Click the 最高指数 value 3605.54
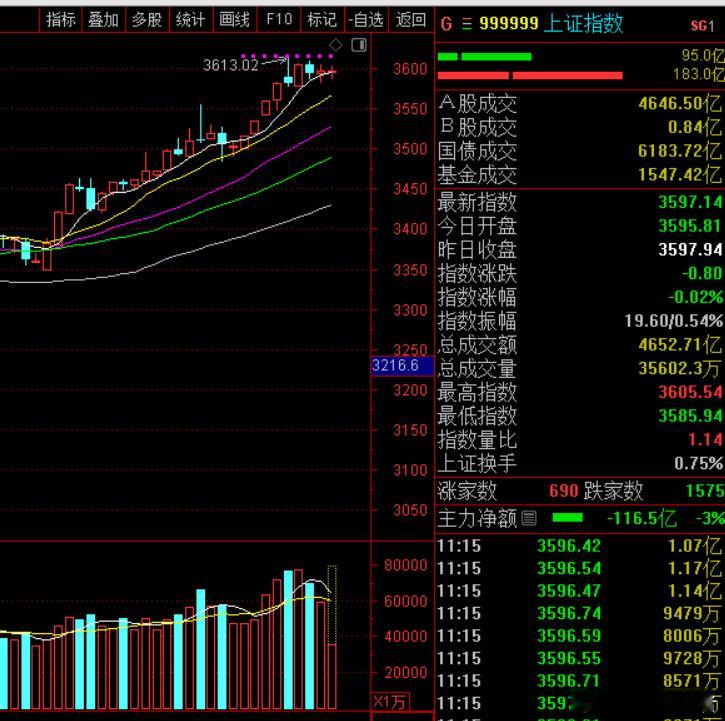The width and height of the screenshot is (725, 721). (690, 392)
